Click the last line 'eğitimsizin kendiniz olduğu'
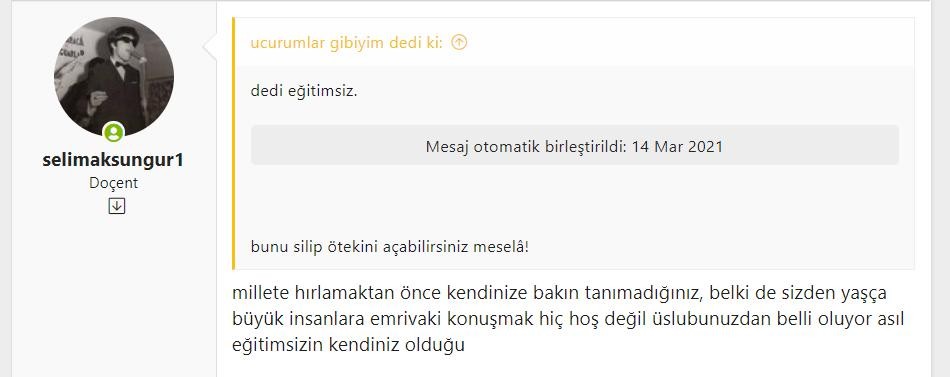This screenshot has height=377, width=950. (348, 345)
